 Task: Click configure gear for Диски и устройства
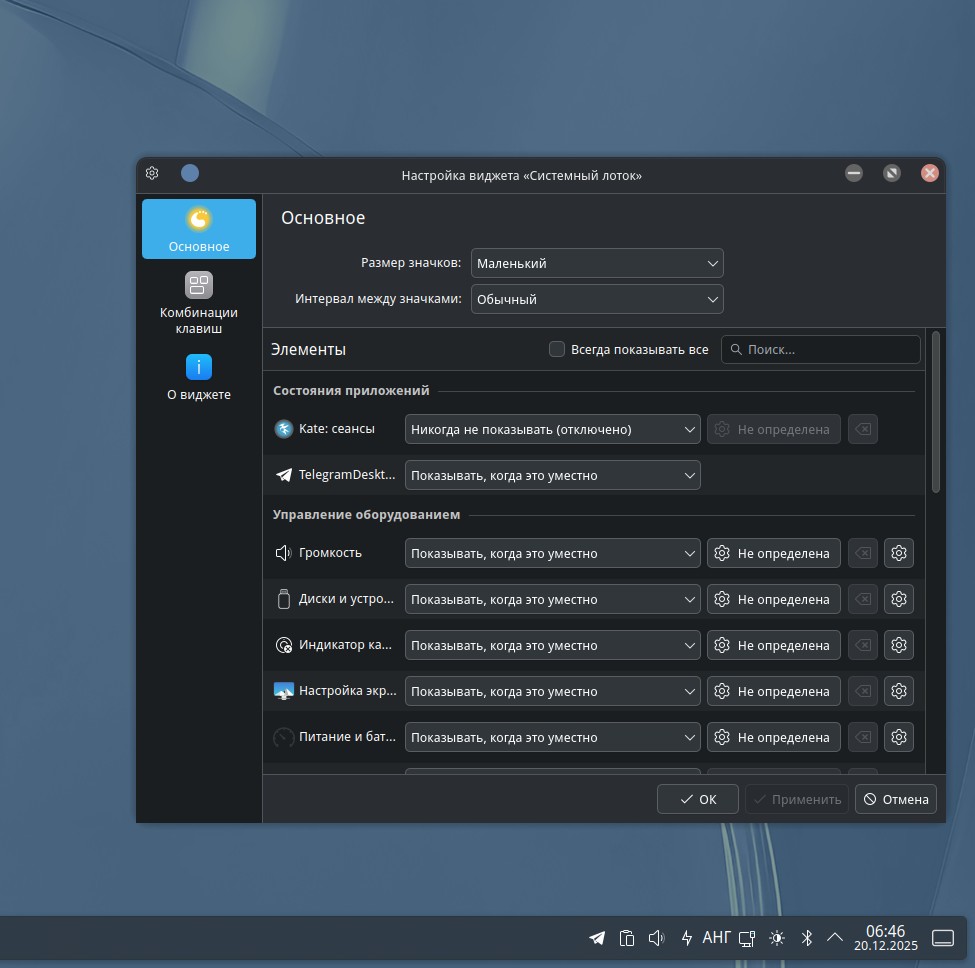899,599
